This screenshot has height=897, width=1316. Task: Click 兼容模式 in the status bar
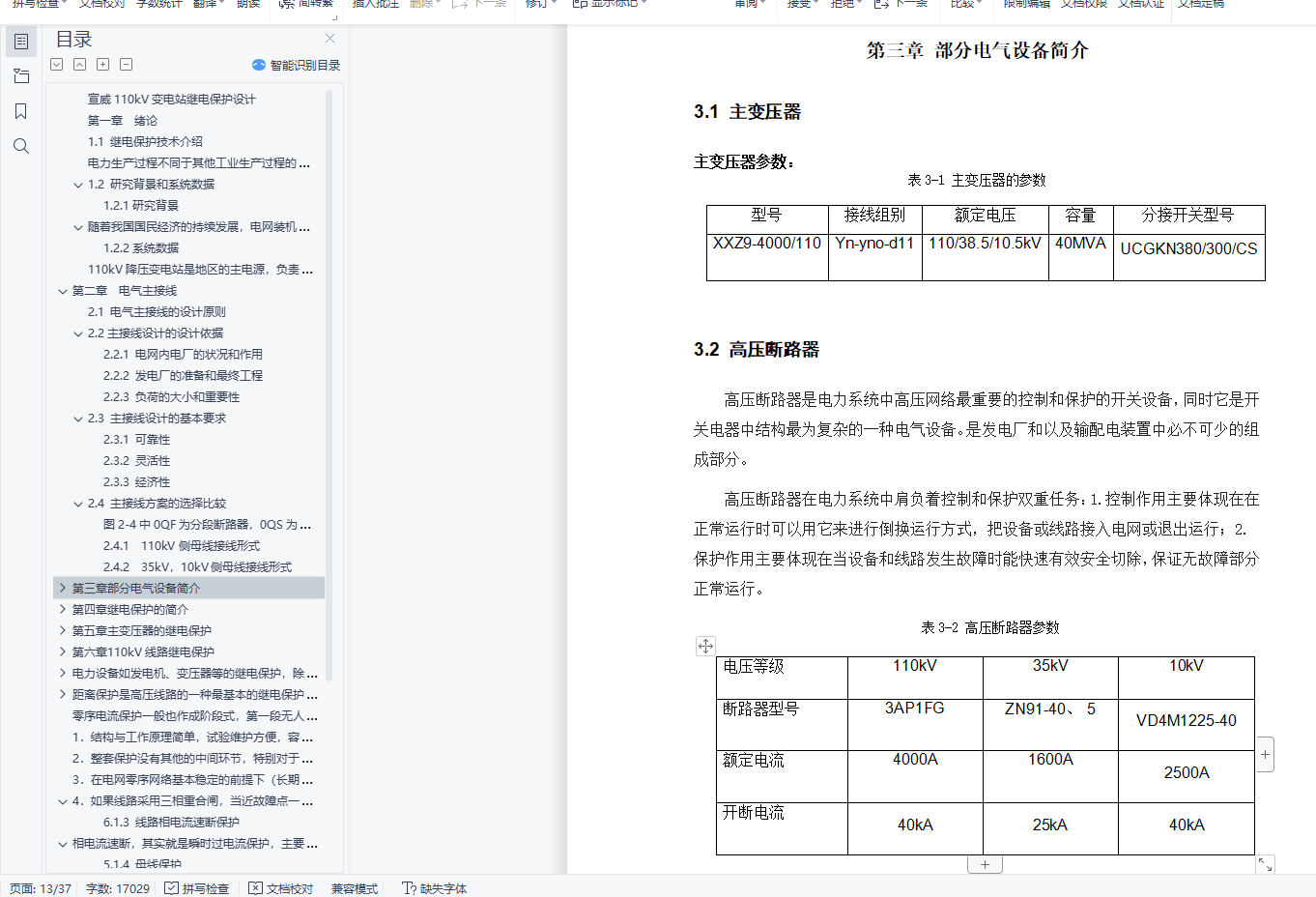[x=355, y=888]
